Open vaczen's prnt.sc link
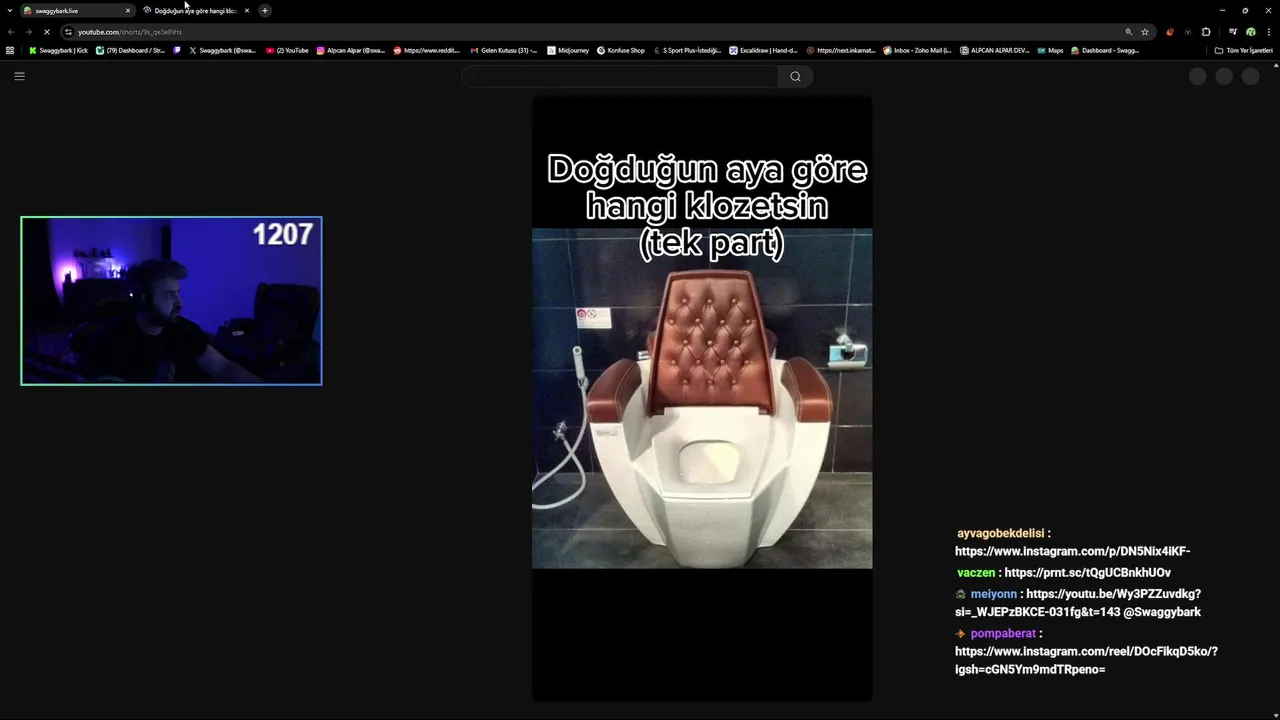 pyautogui.click(x=1087, y=573)
